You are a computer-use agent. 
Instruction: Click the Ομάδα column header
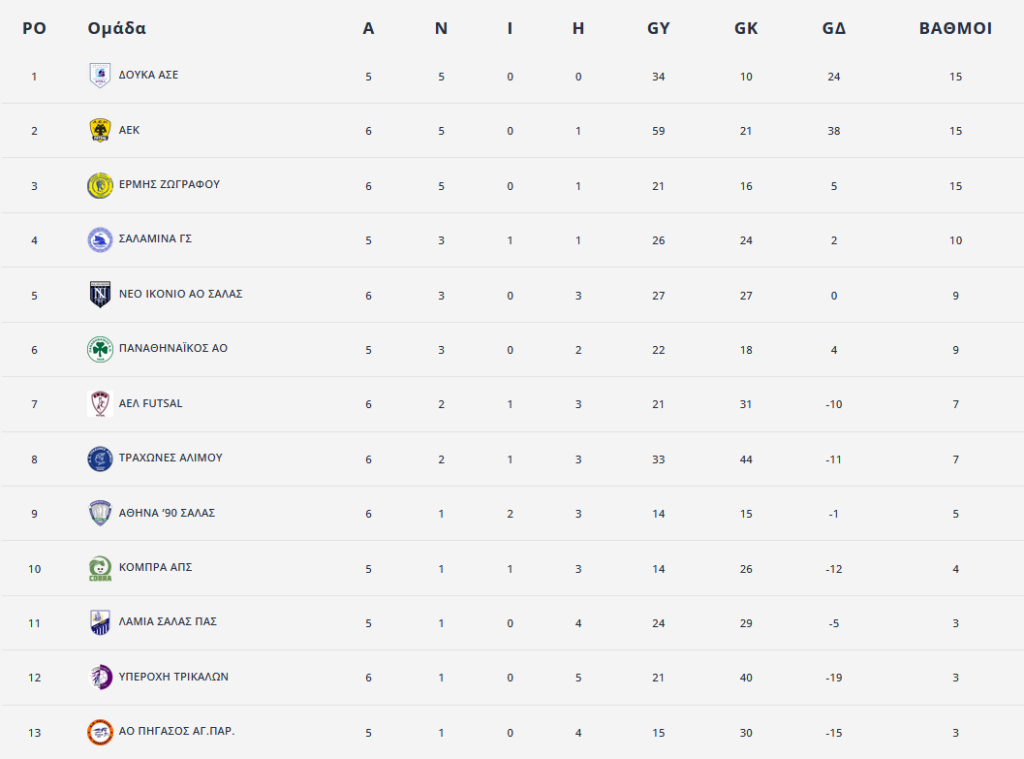(117, 28)
